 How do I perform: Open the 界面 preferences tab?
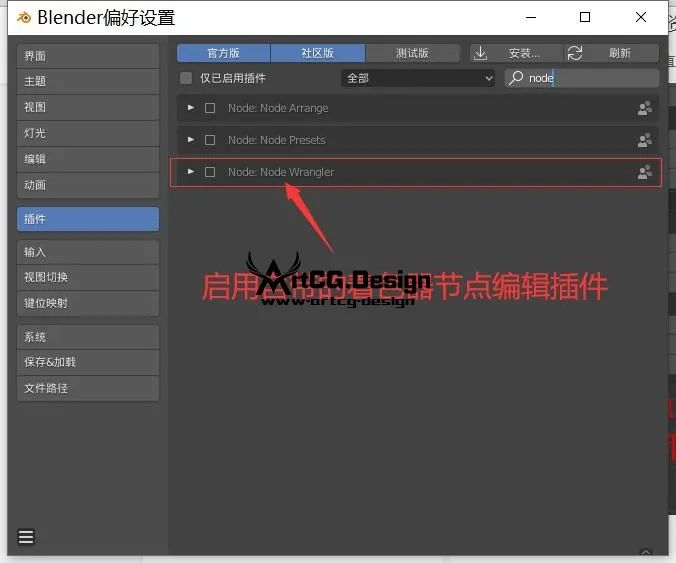(88, 56)
